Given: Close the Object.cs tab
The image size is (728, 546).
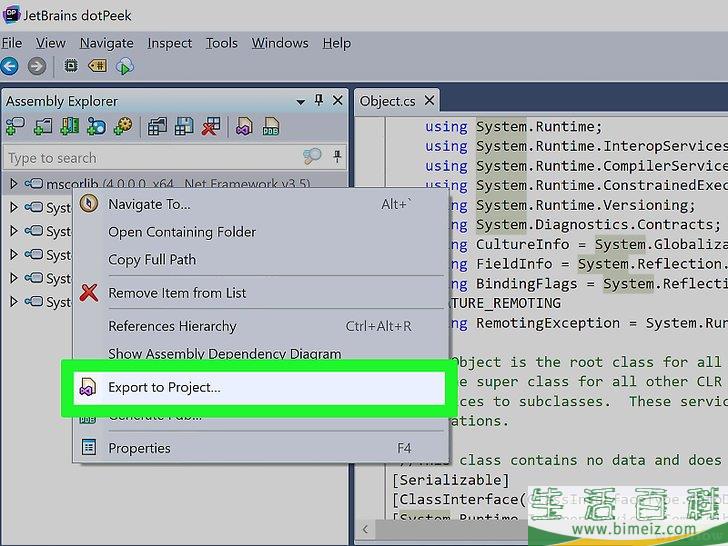Looking at the screenshot, I should click(x=429, y=100).
